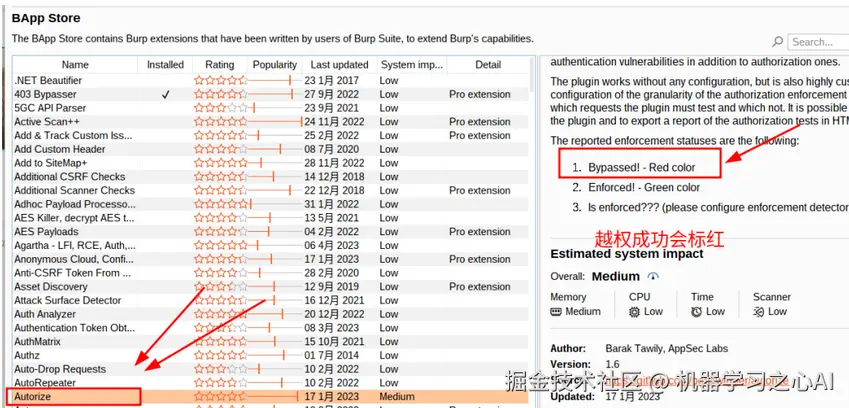Select Authentication Token Obtain row

(x=271, y=328)
